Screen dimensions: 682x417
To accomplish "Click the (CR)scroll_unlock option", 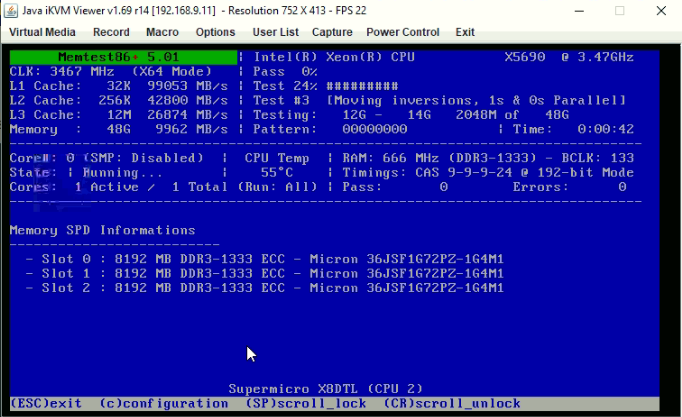I will (x=452, y=404).
